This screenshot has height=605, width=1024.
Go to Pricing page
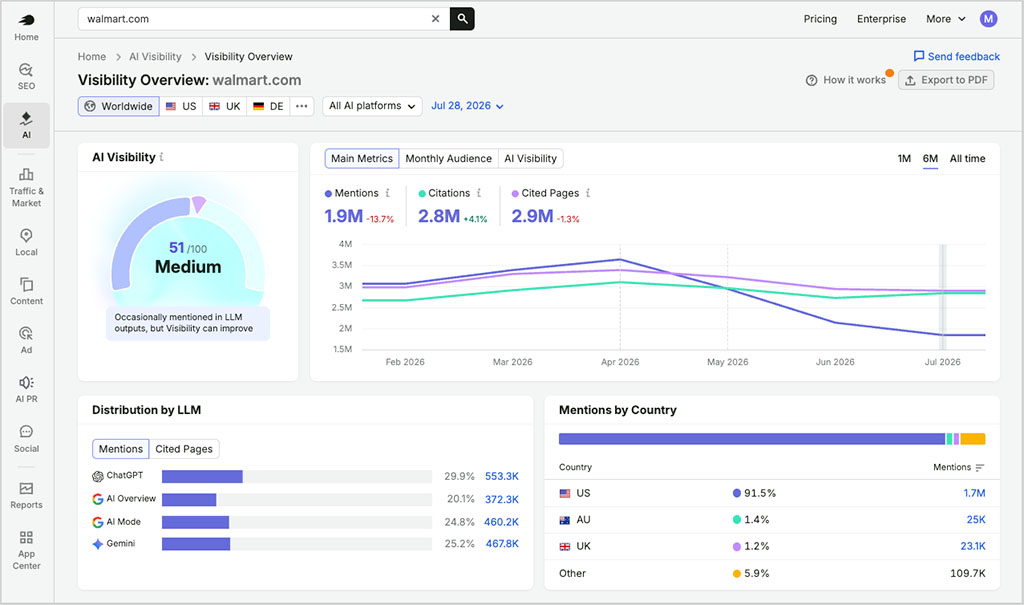point(820,19)
